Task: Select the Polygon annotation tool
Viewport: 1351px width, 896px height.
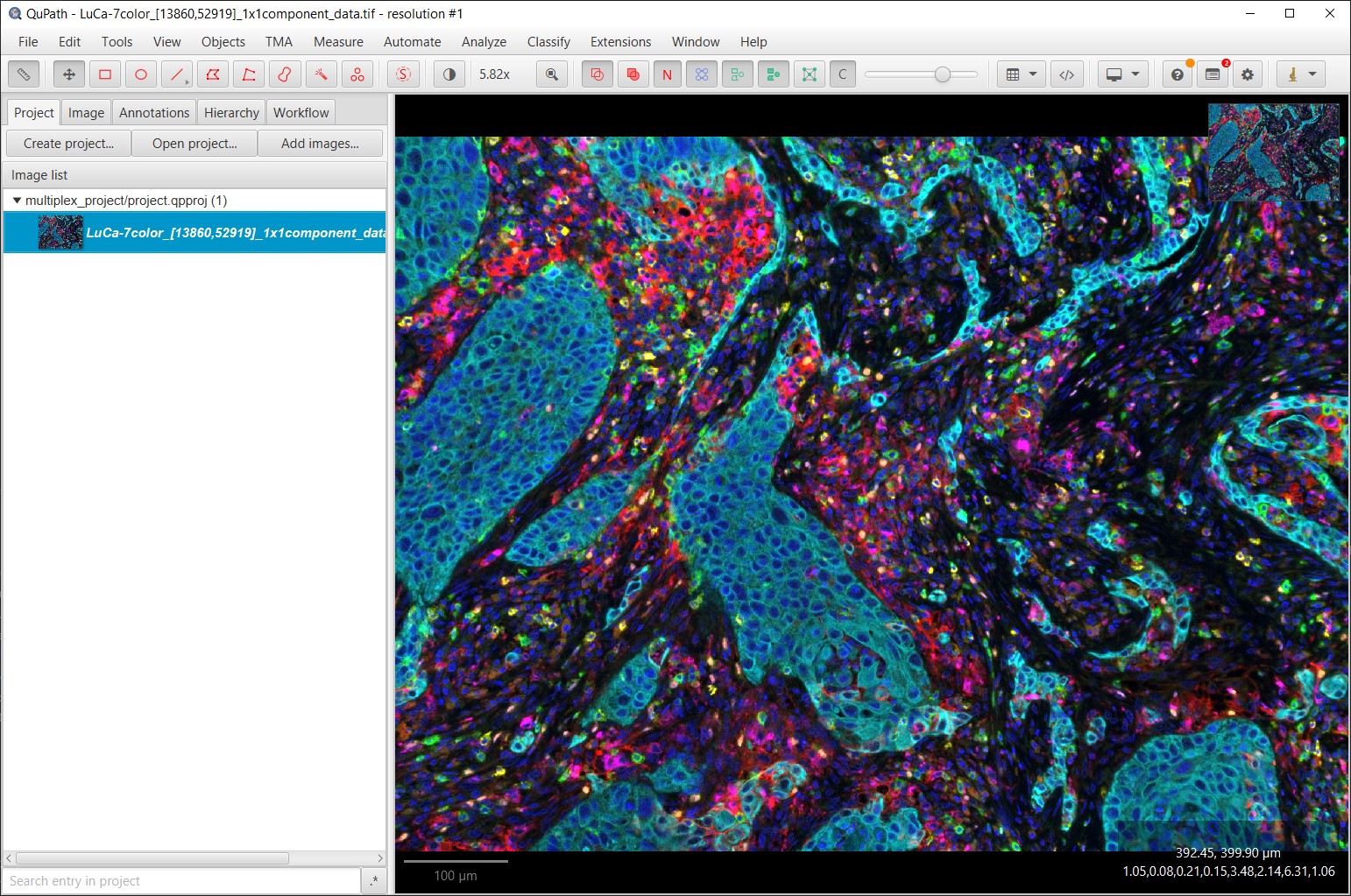Action: (213, 74)
